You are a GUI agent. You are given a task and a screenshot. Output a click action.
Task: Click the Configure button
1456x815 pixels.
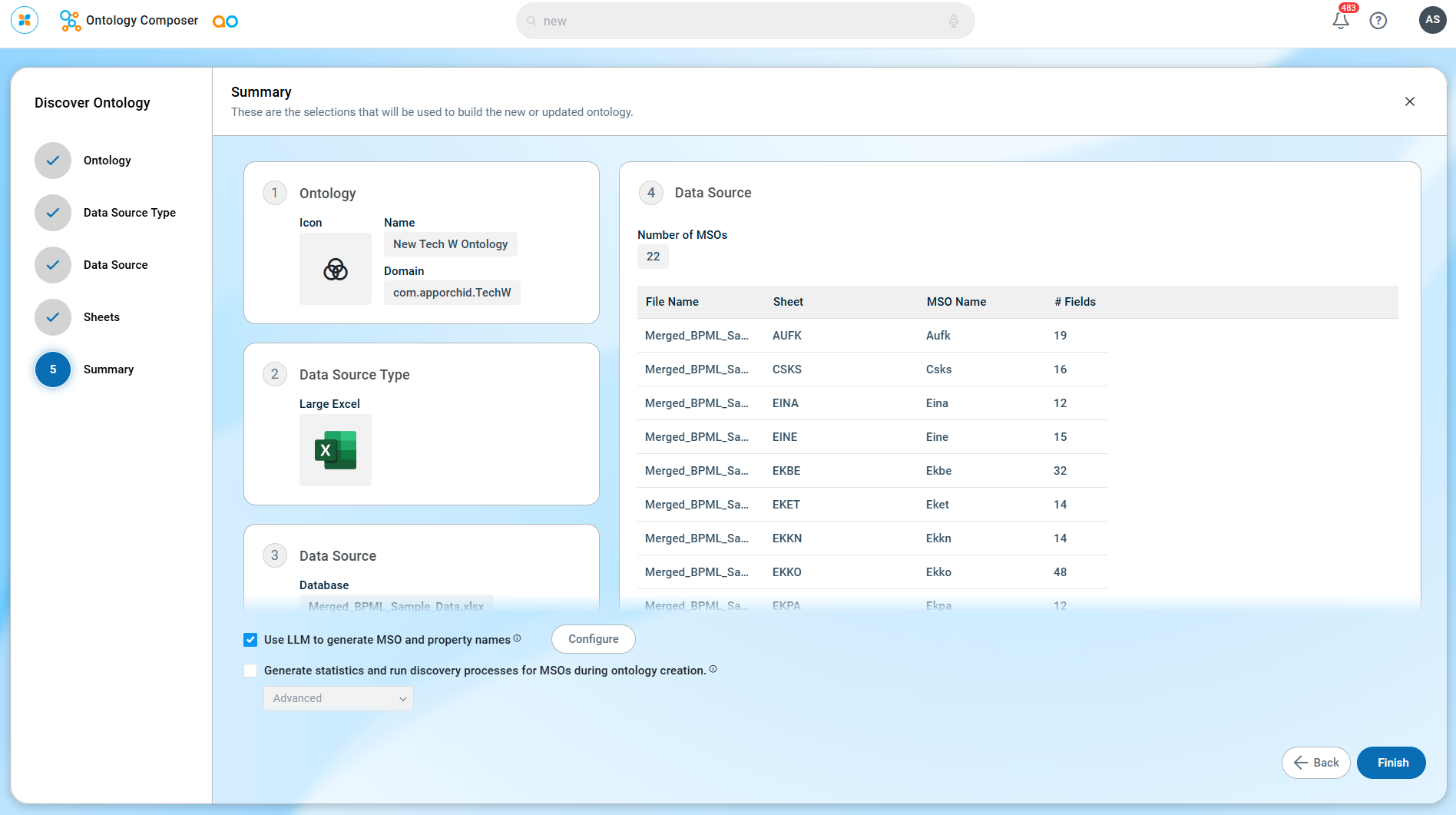[x=594, y=639]
